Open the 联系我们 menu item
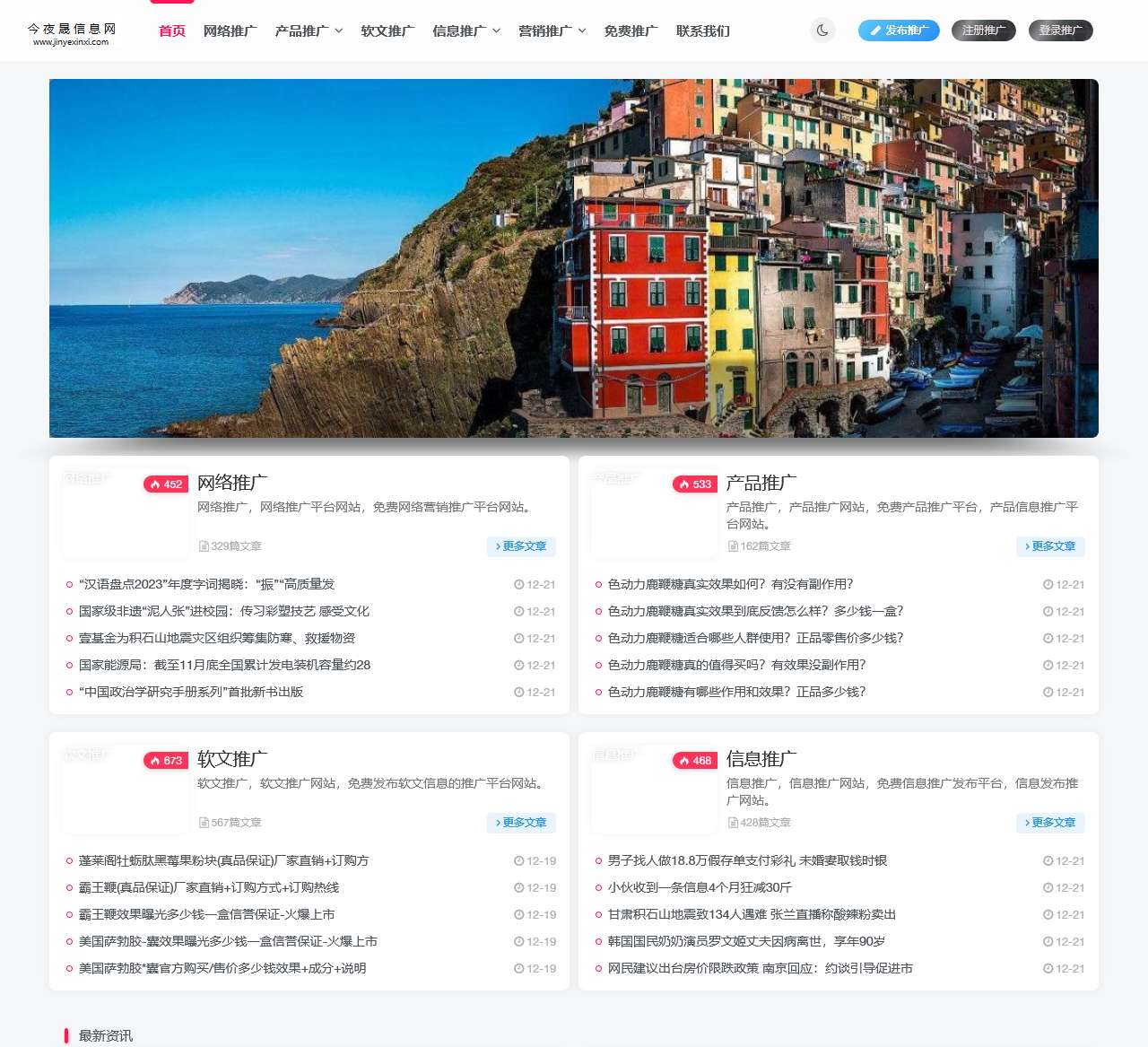This screenshot has width=1148, height=1047. coord(703,31)
